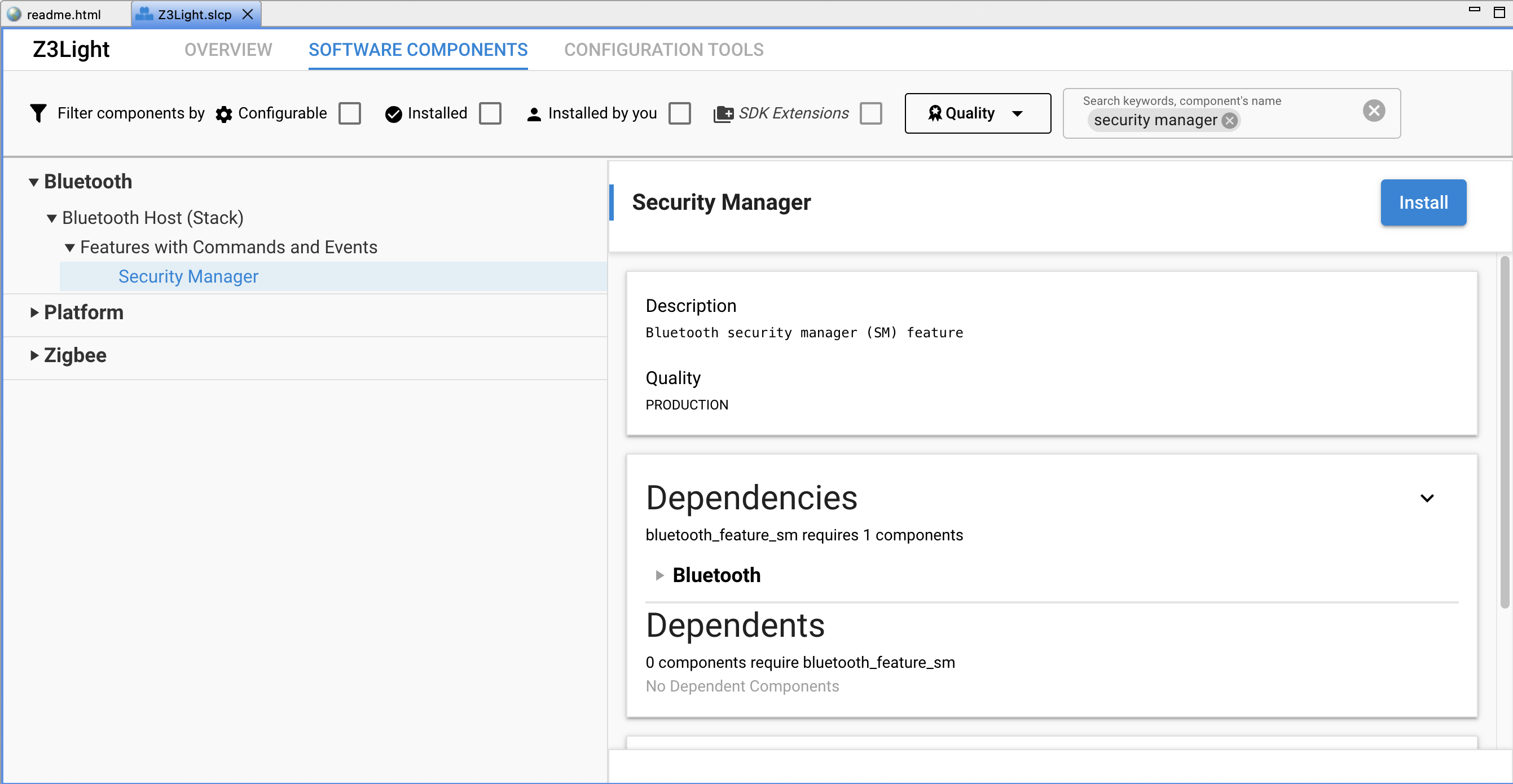Expand the Bluetooth entry under Dependencies
Image resolution: width=1513 pixels, height=784 pixels.
658,575
